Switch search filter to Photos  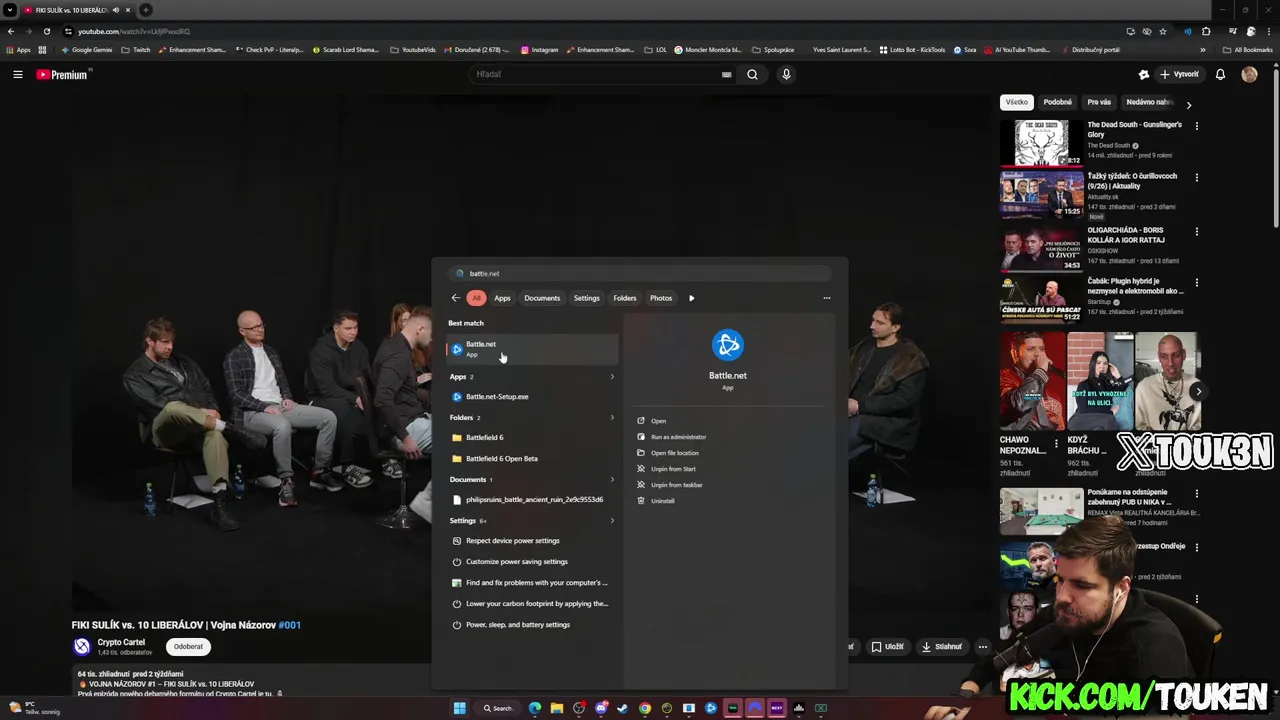661,298
